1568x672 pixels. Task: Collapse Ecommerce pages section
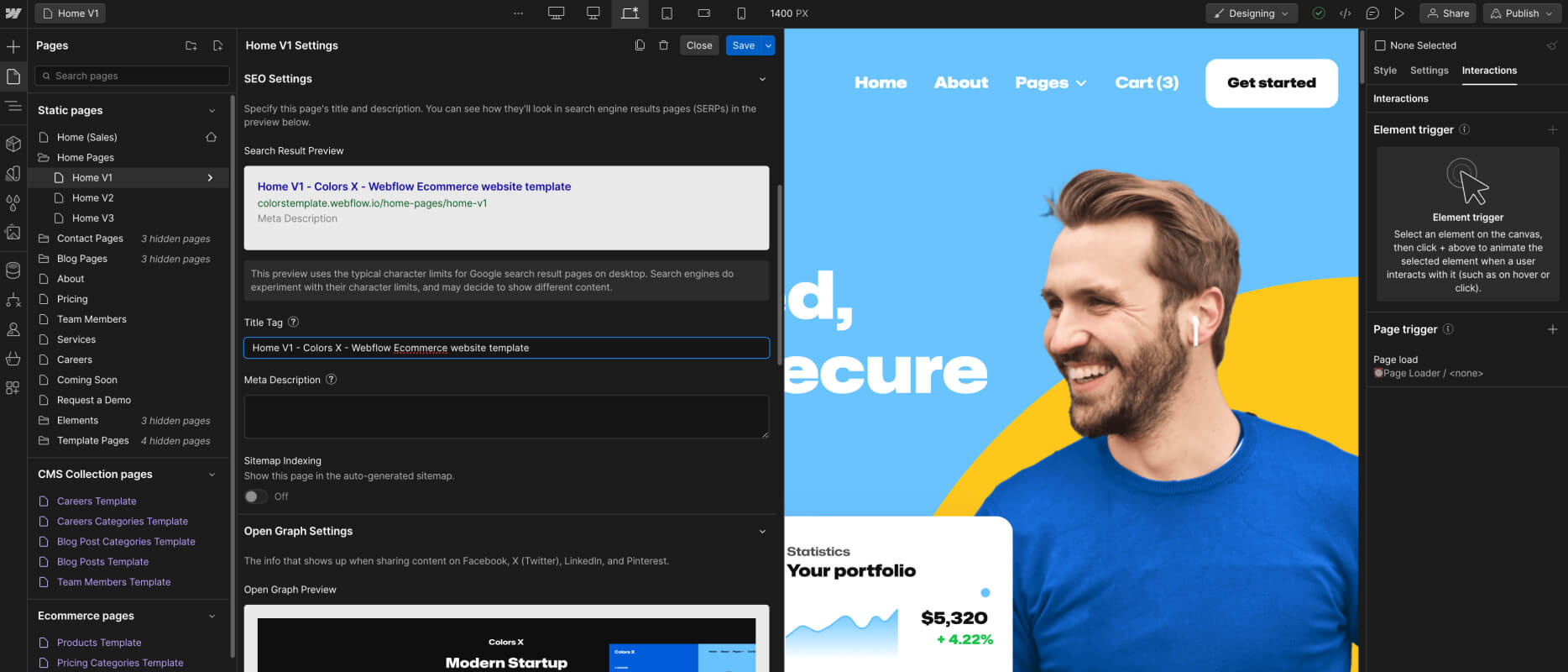coord(212,616)
